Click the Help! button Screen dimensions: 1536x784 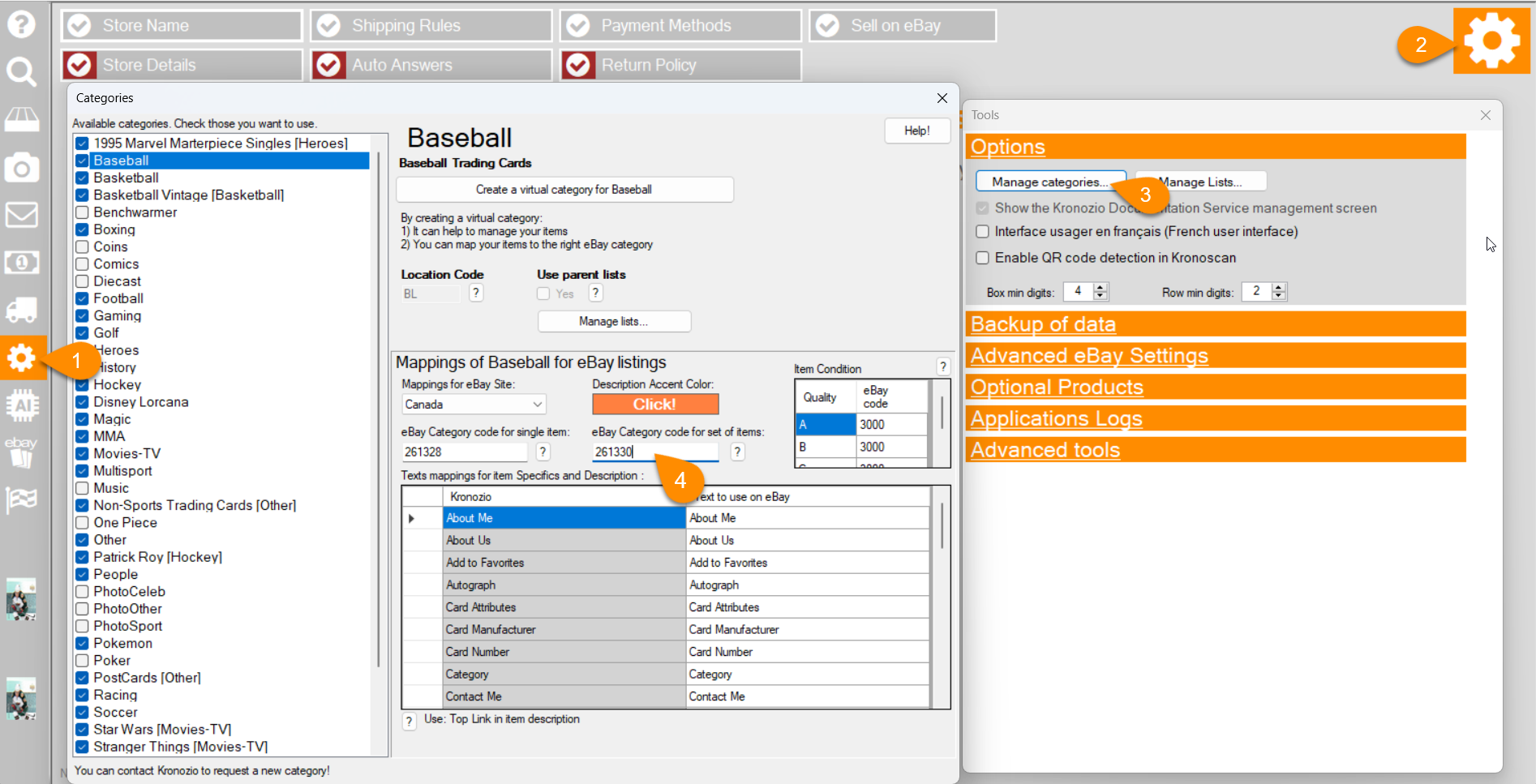[x=916, y=131]
